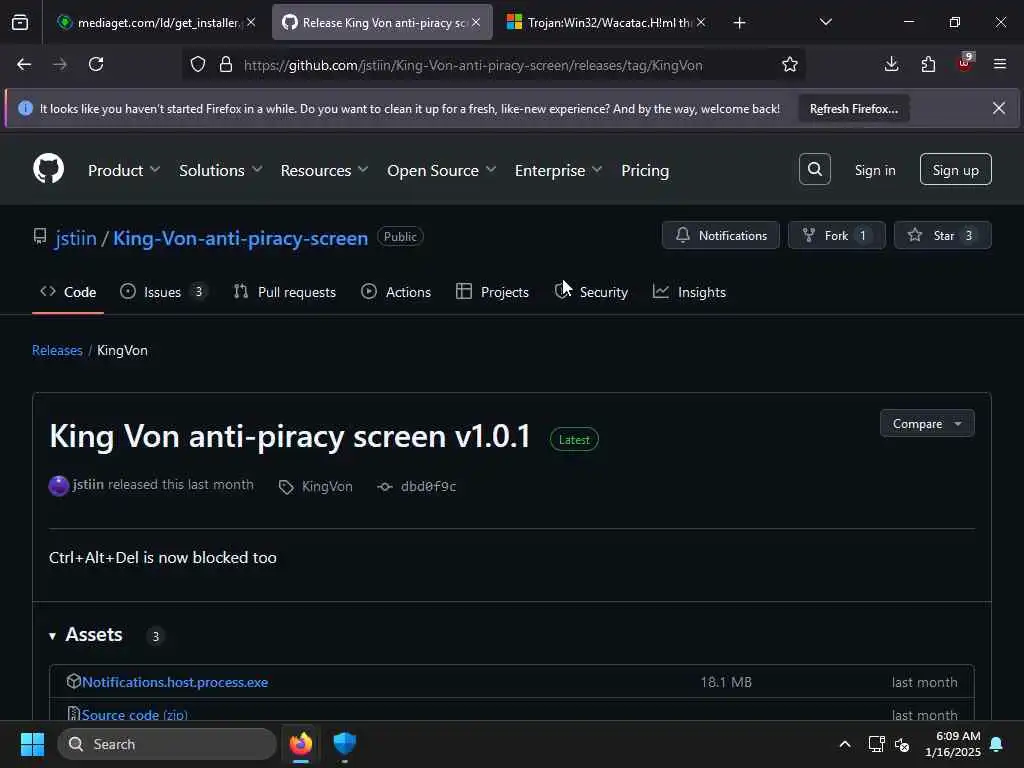The width and height of the screenshot is (1024, 768).
Task: Expand the Product menu
Action: pyautogui.click(x=123, y=170)
